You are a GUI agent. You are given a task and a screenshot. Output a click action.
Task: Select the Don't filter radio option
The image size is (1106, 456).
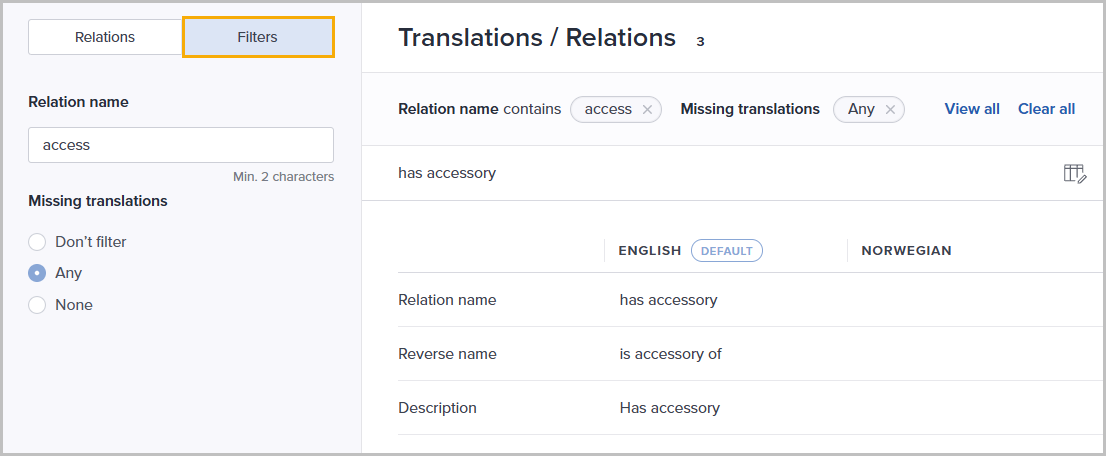37,242
